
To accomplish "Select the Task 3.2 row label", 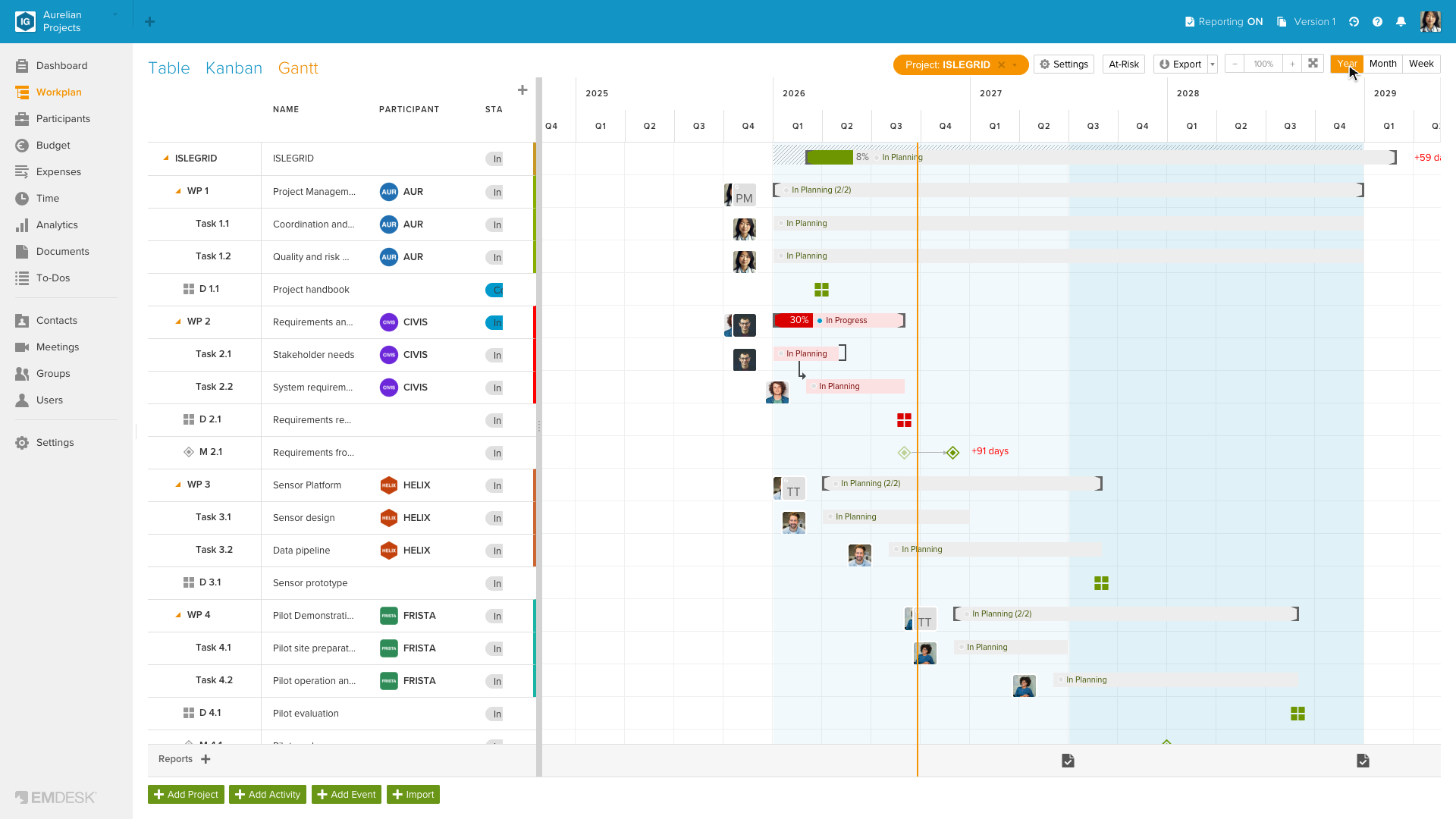I will 214,550.
